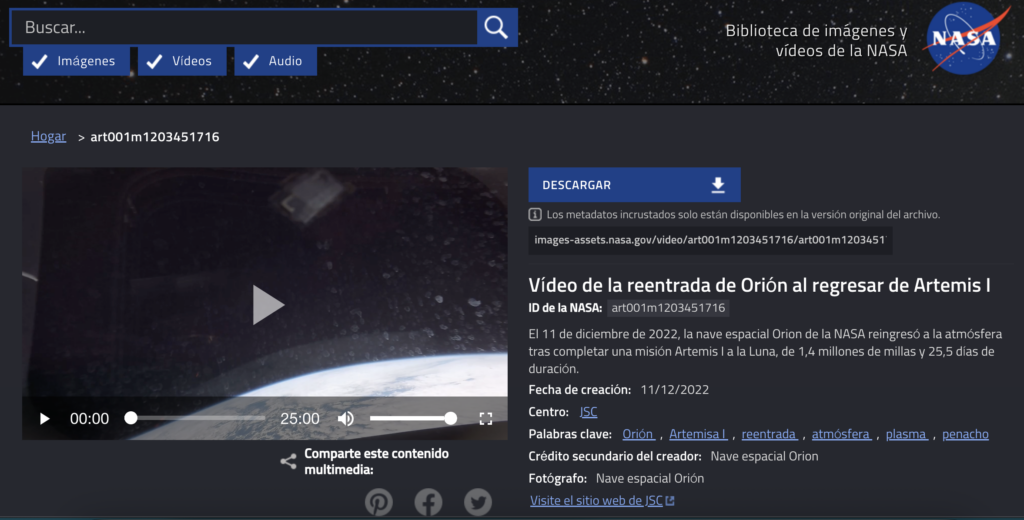The height and width of the screenshot is (520, 1024).
Task: Mute the video with the speaker icon
Action: pyautogui.click(x=346, y=419)
